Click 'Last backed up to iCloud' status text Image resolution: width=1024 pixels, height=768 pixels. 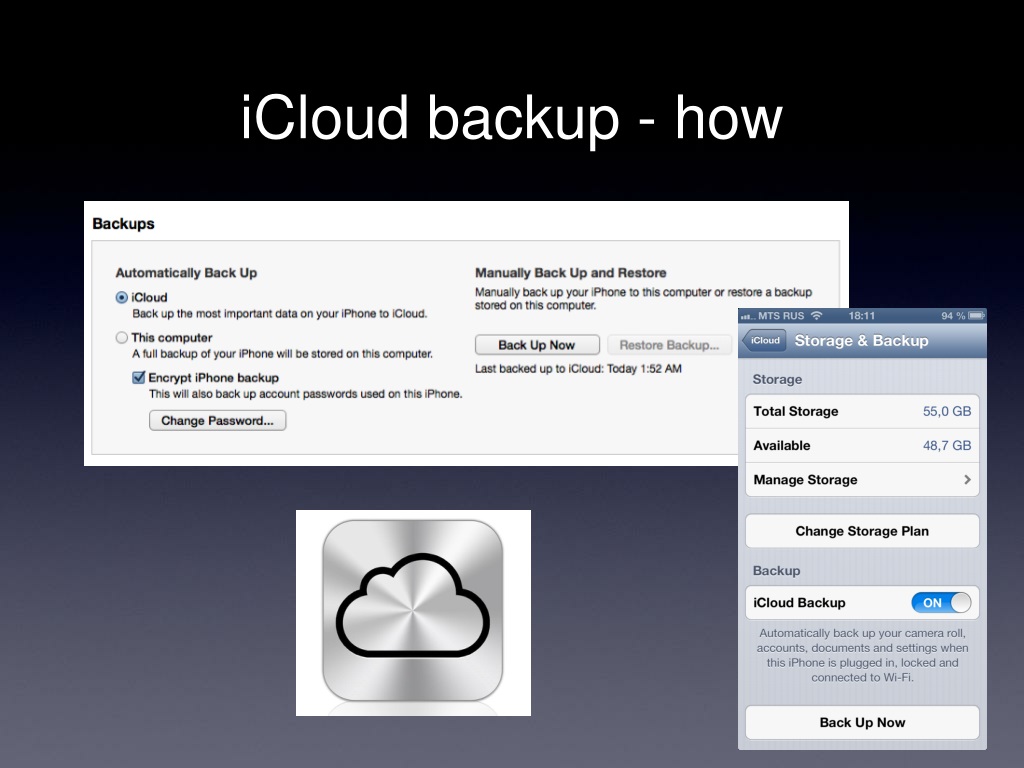578,369
